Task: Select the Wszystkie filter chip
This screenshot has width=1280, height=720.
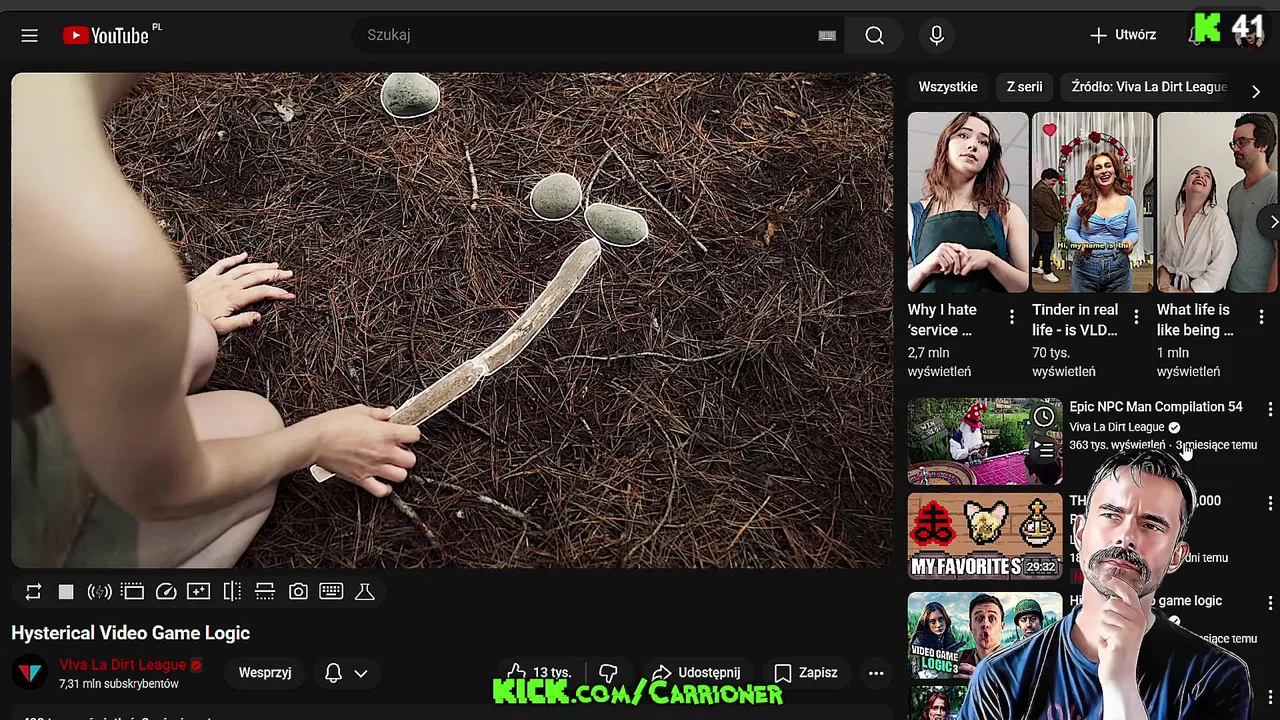Action: click(x=948, y=87)
